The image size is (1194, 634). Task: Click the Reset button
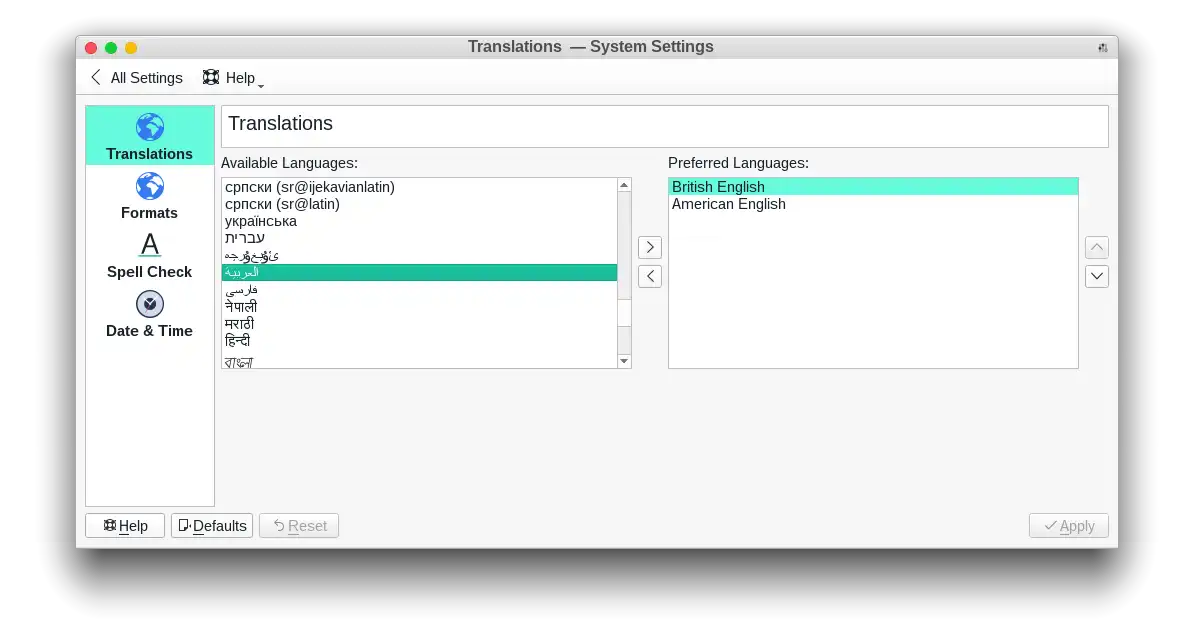(298, 526)
